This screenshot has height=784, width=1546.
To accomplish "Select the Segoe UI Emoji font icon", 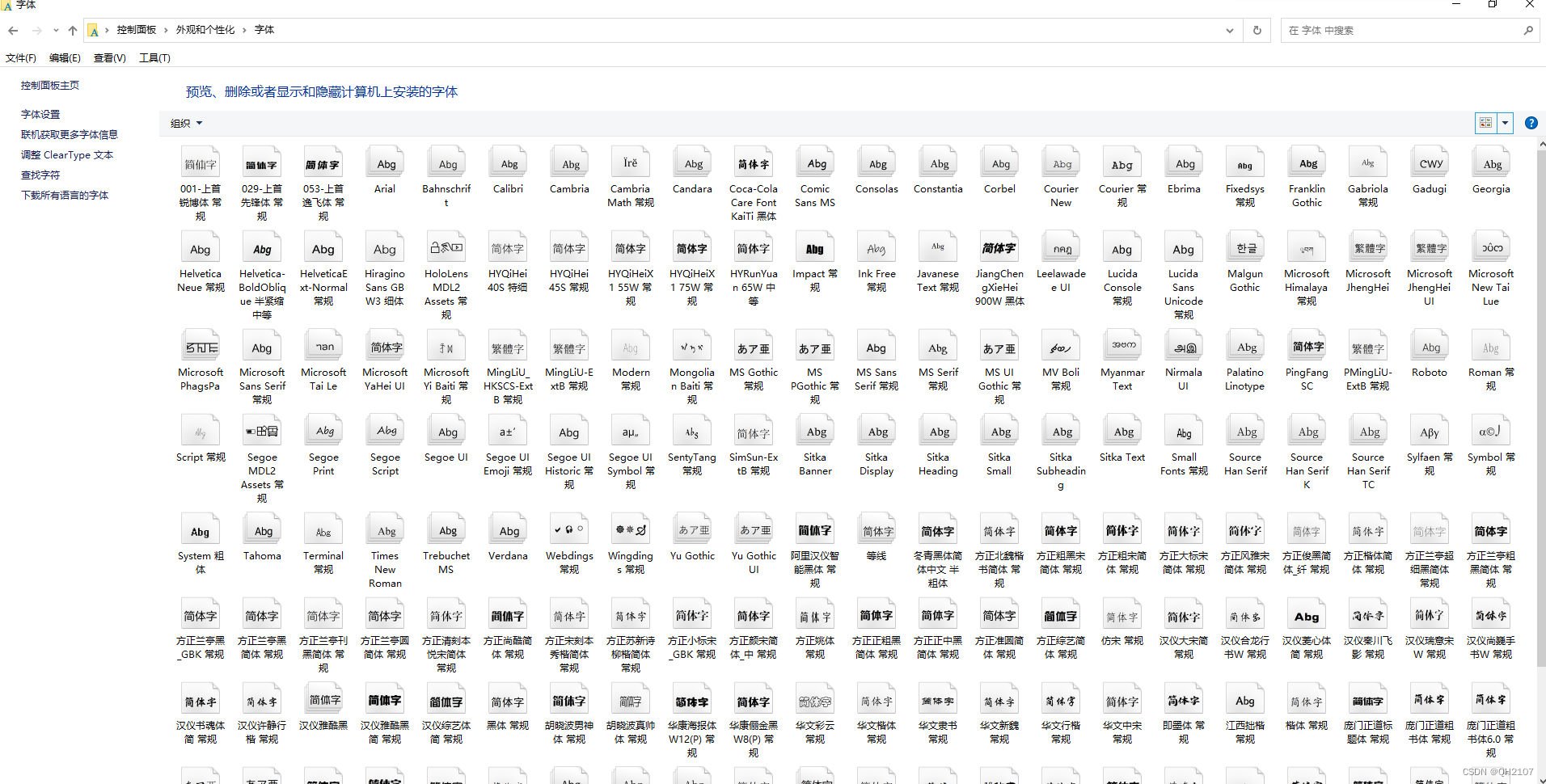I will [508, 432].
